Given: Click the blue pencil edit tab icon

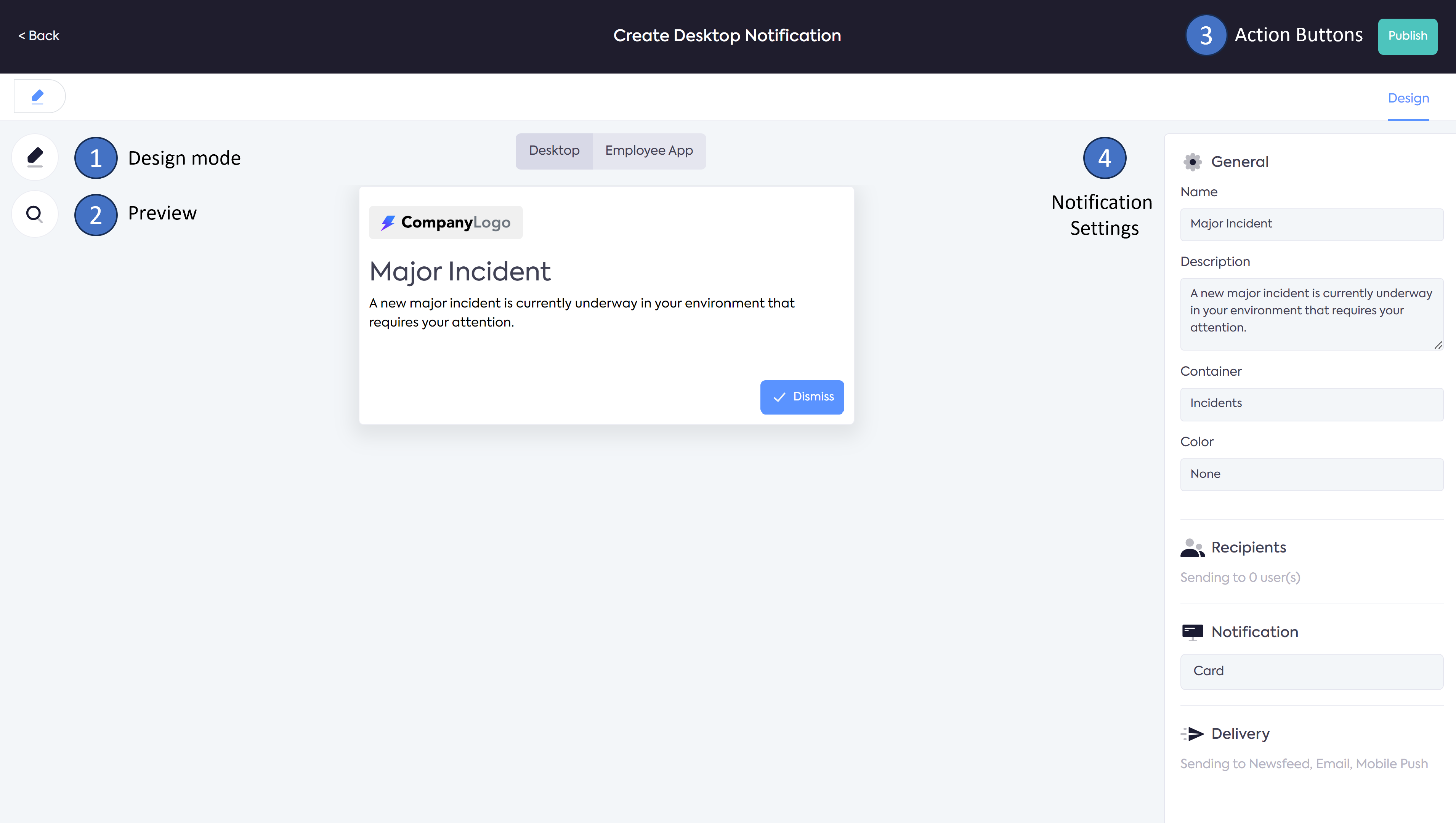Looking at the screenshot, I should coord(38,96).
